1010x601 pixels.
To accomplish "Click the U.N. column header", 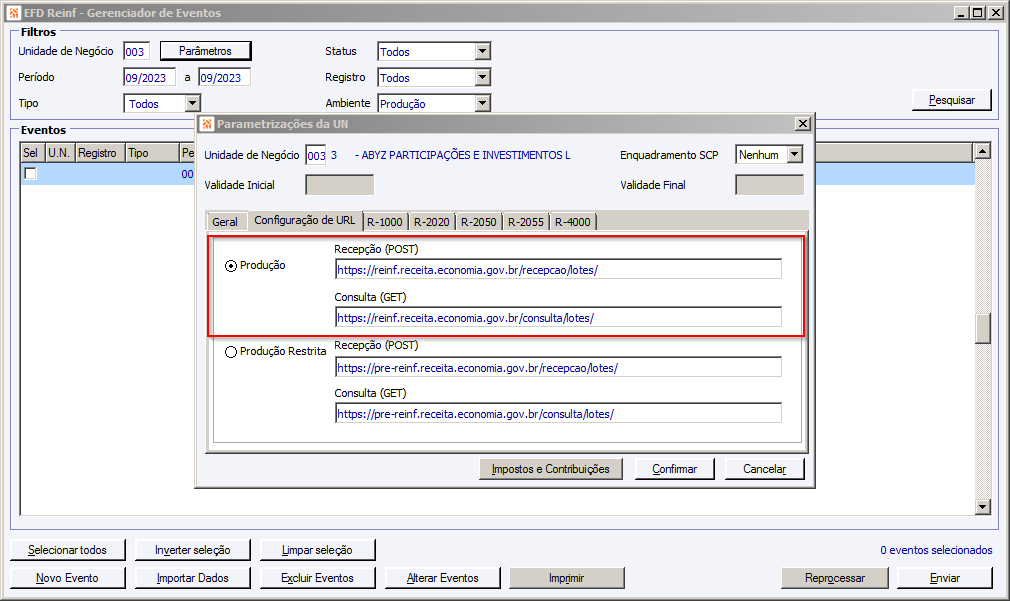I will tap(60, 153).
